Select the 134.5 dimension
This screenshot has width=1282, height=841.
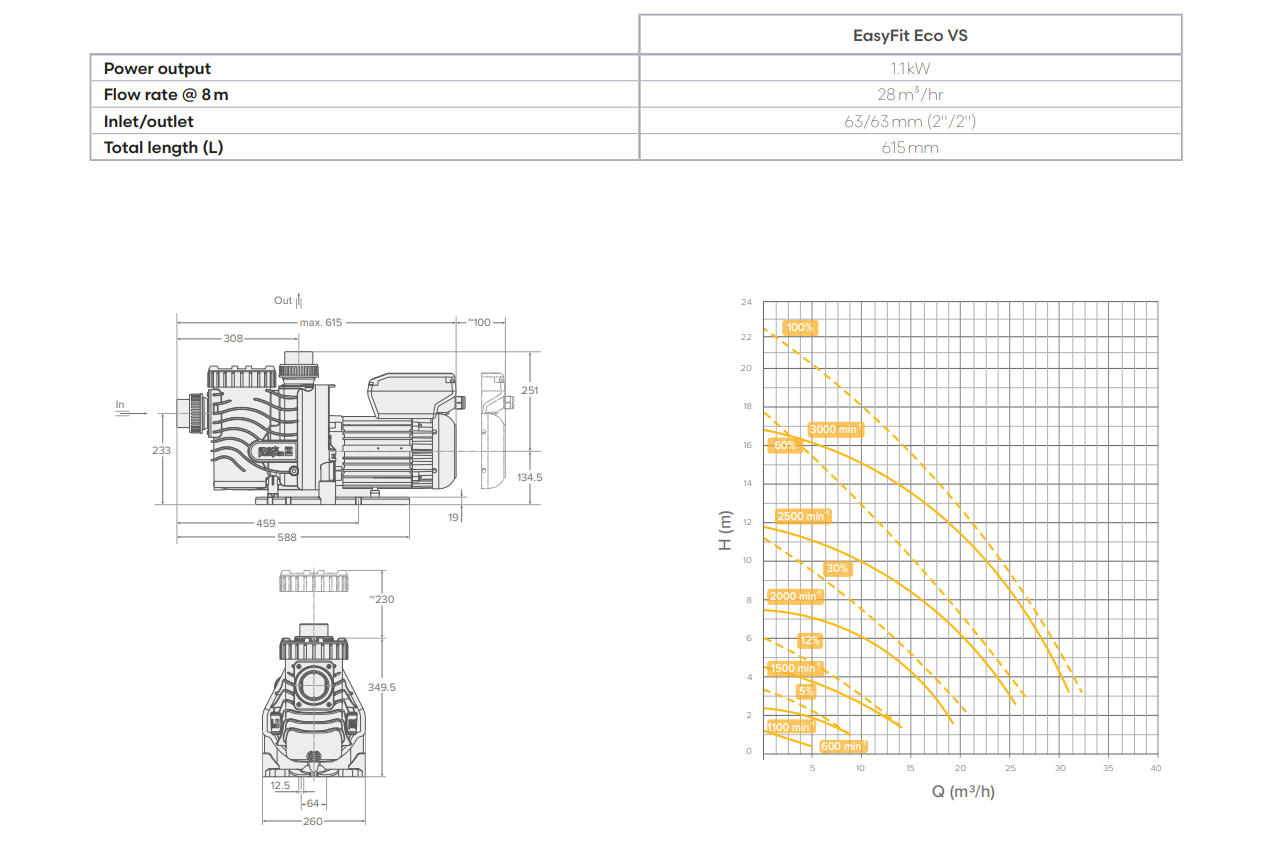click(529, 477)
